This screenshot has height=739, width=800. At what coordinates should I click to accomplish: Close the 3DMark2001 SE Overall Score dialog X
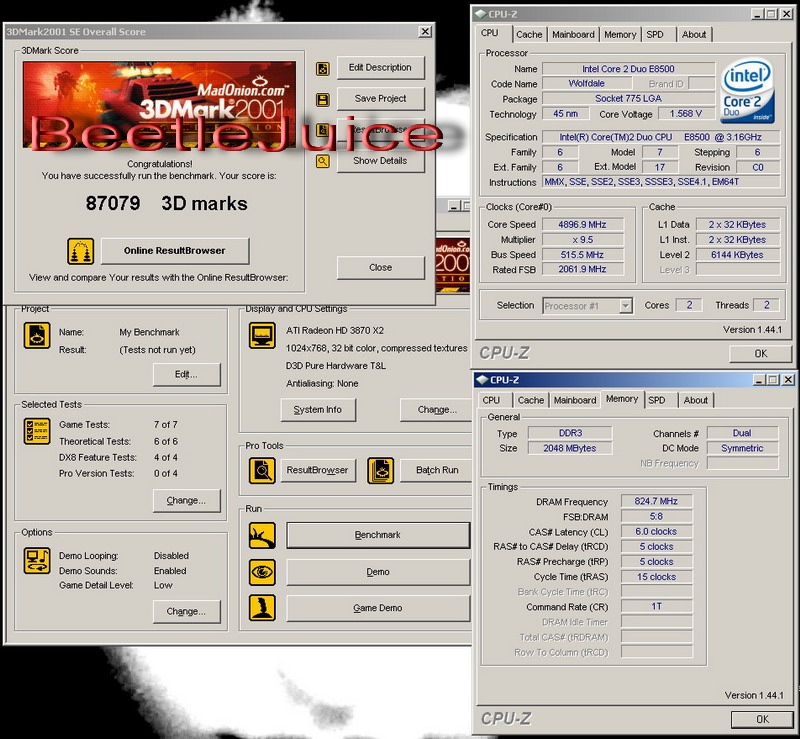click(424, 32)
